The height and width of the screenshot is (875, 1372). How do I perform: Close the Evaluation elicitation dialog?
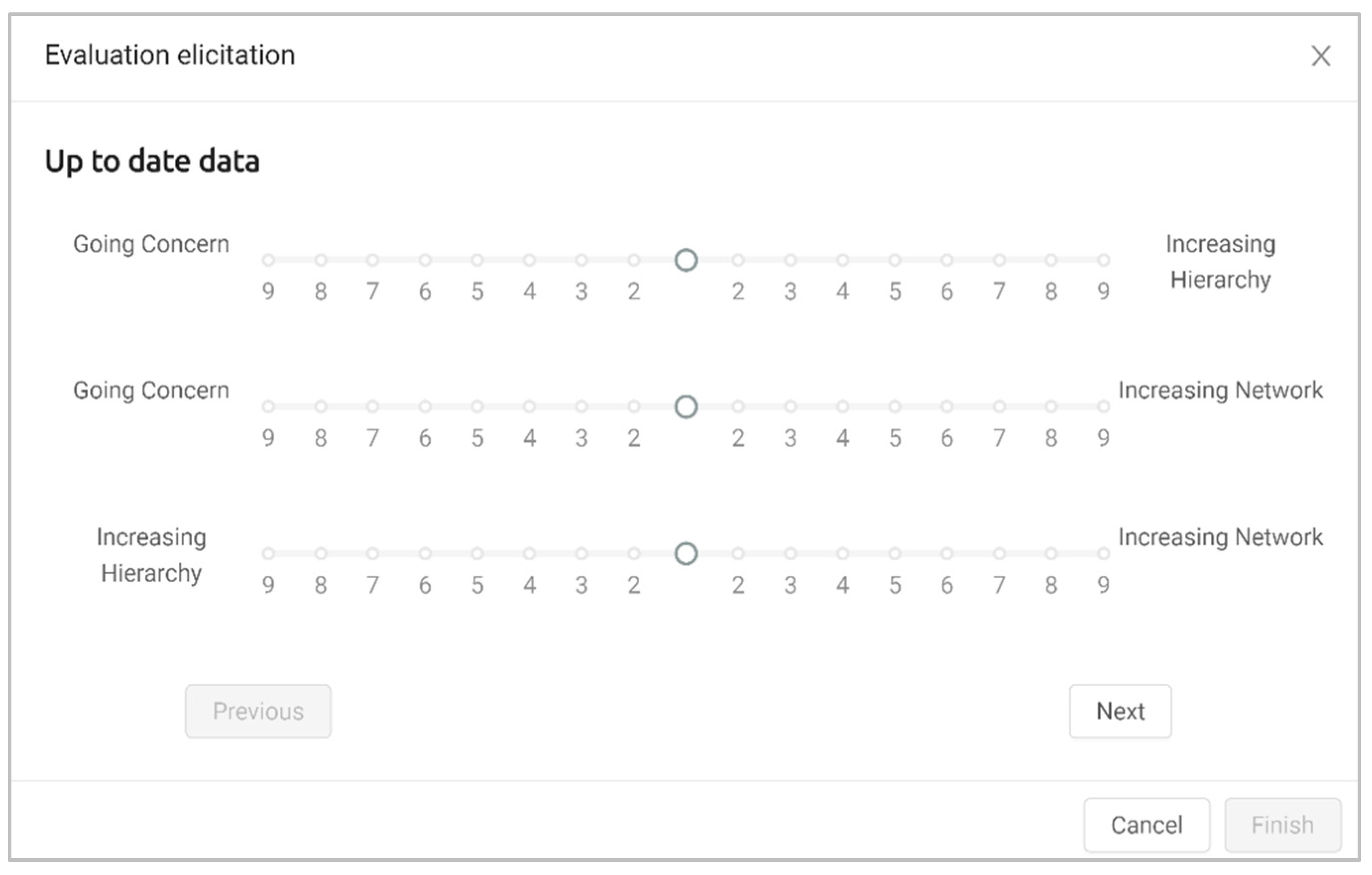(1320, 56)
